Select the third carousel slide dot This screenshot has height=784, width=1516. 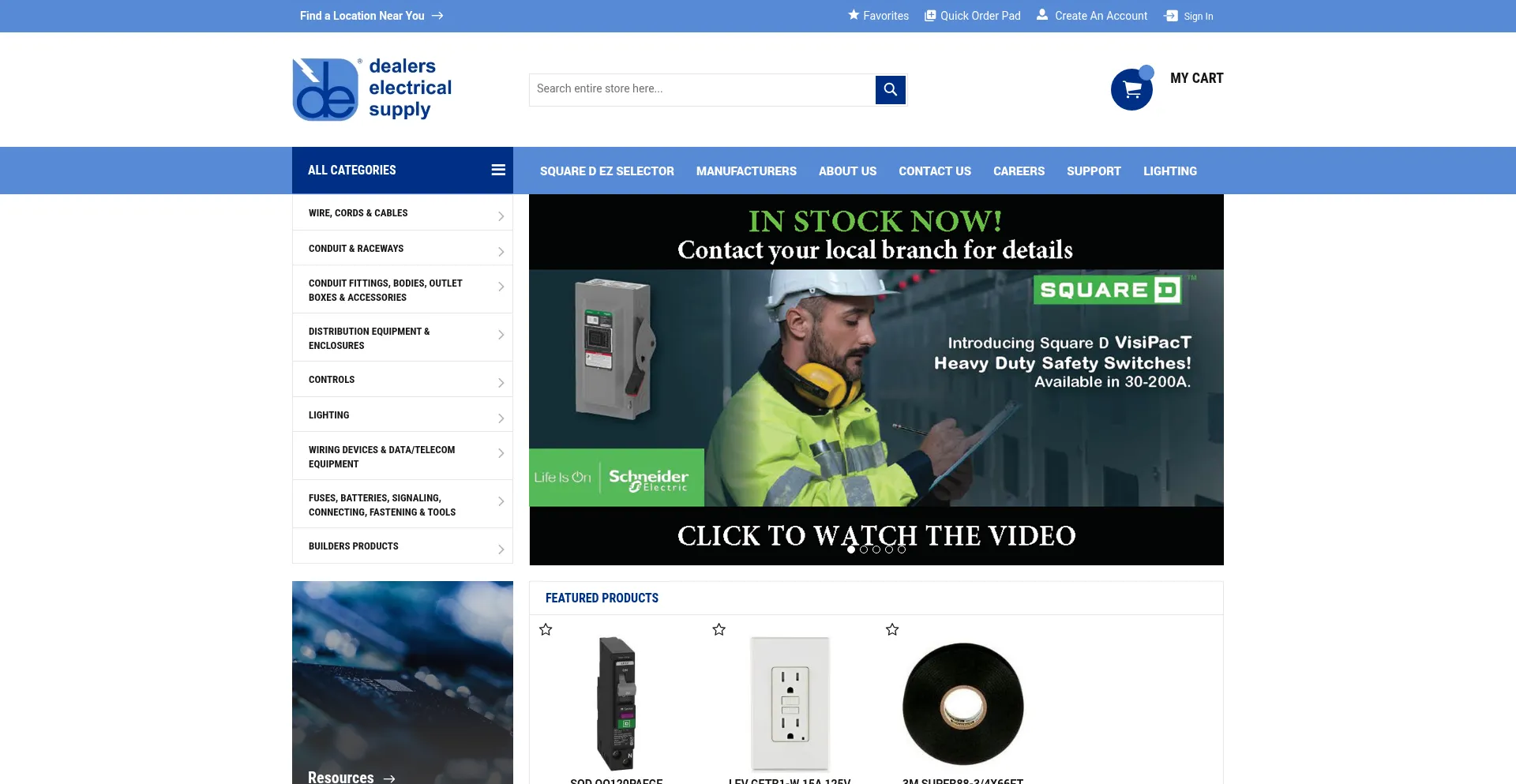[x=876, y=550]
